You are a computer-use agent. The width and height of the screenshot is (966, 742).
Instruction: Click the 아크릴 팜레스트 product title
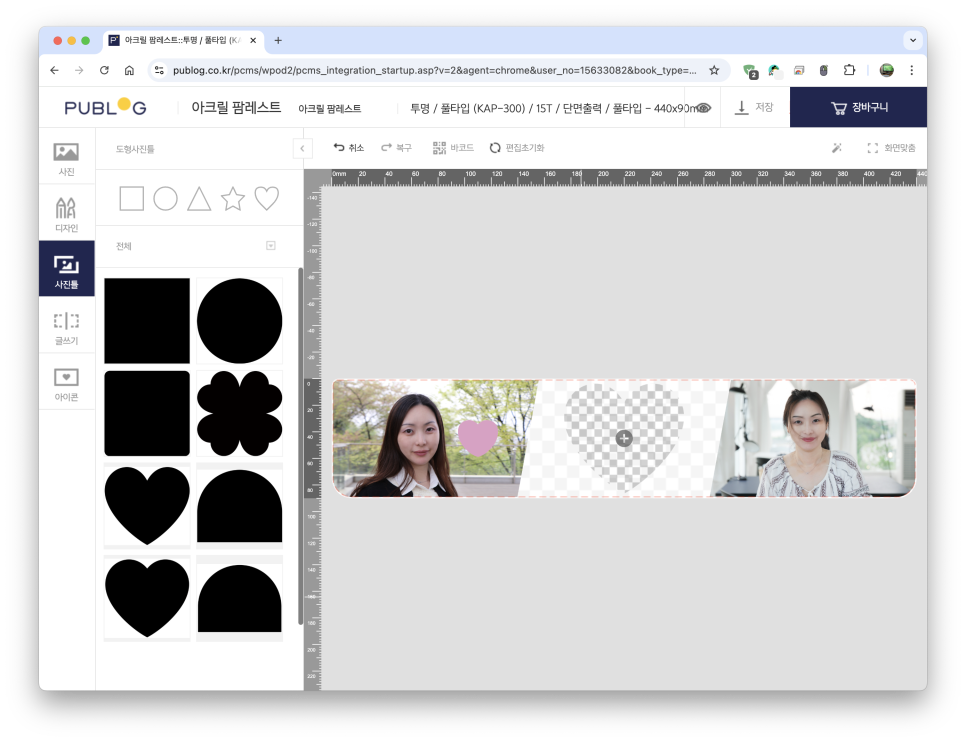(x=236, y=107)
